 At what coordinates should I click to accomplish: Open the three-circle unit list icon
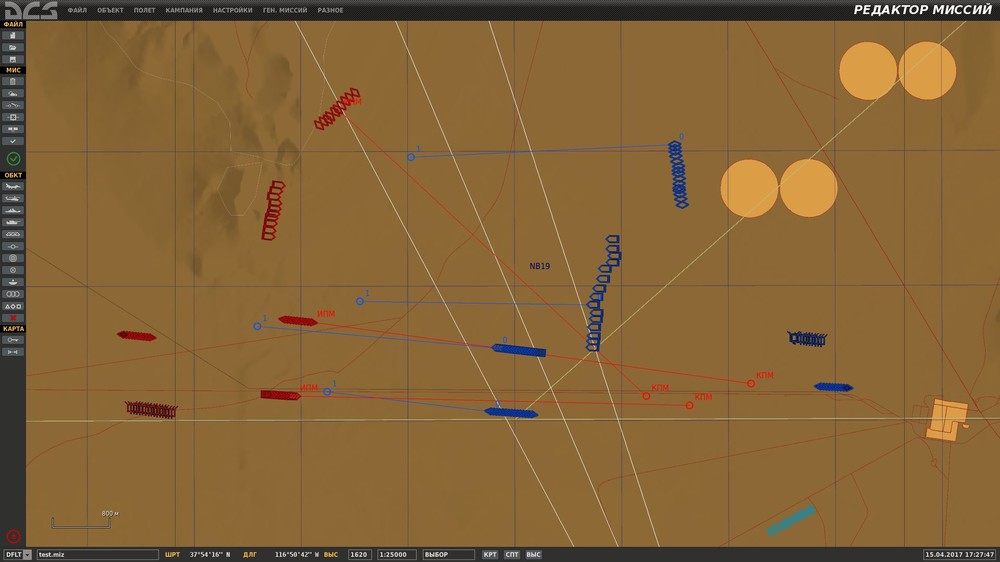13,294
